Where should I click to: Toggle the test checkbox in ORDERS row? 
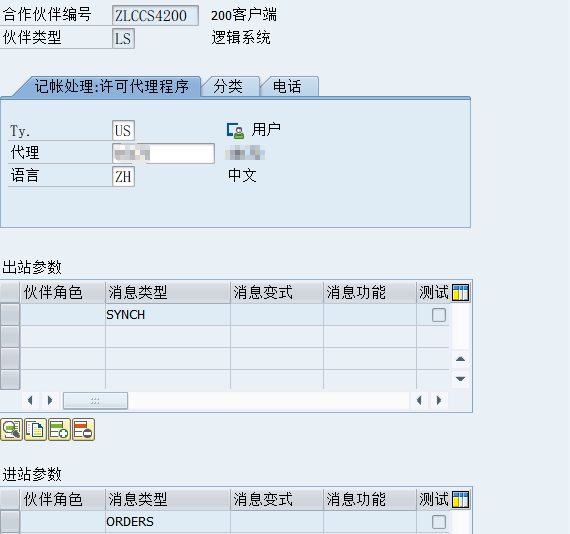(x=439, y=522)
